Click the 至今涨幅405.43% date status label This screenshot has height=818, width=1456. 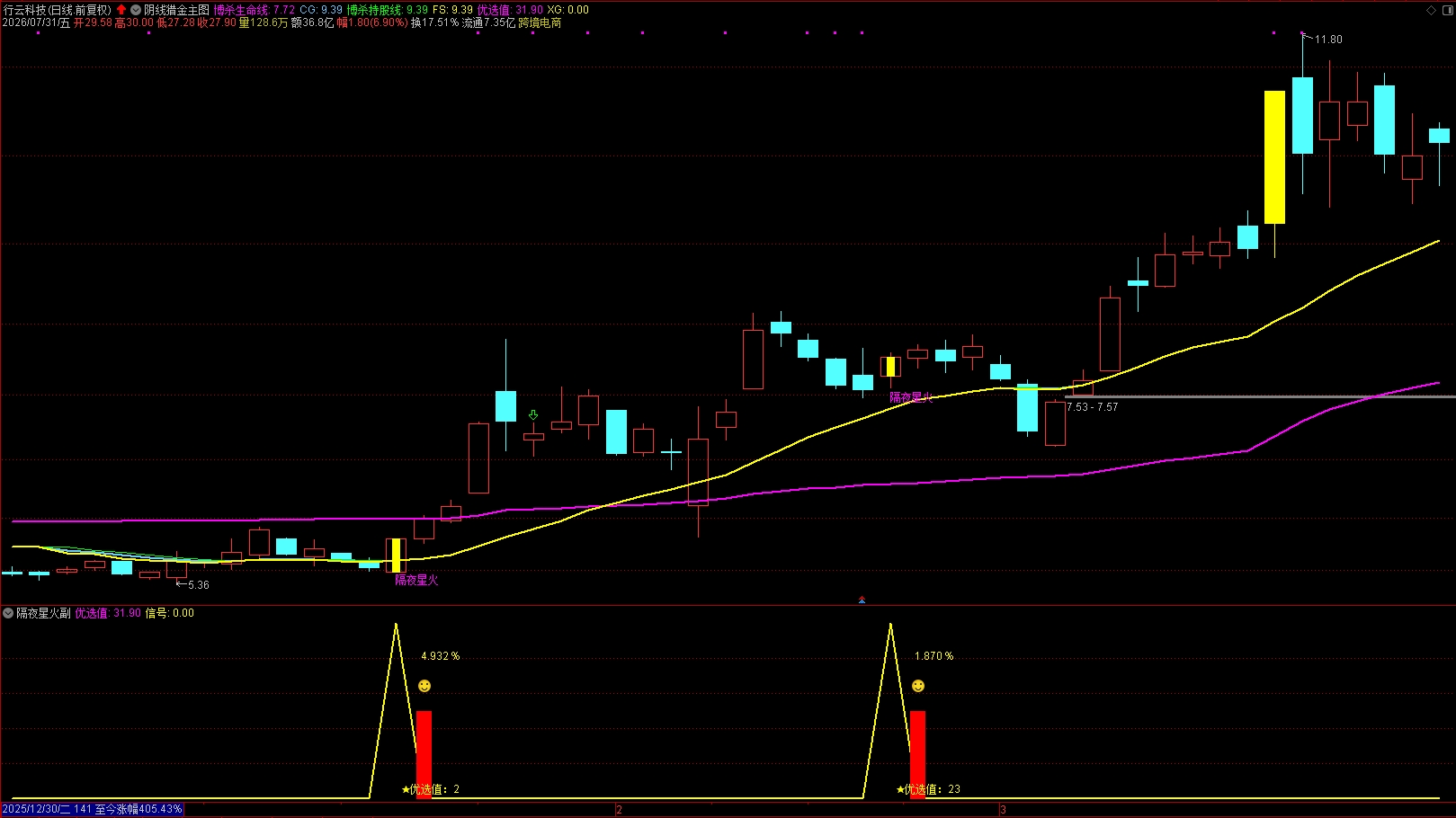point(92,809)
